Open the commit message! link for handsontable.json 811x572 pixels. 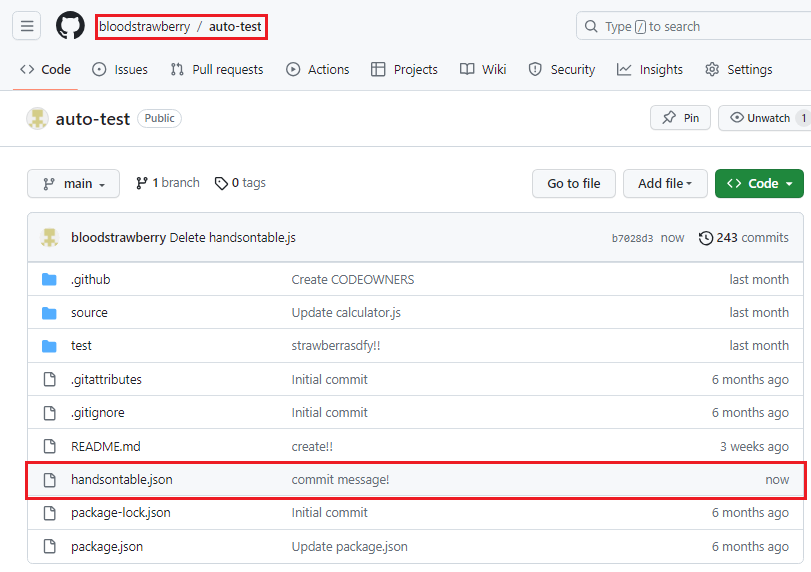(x=340, y=480)
